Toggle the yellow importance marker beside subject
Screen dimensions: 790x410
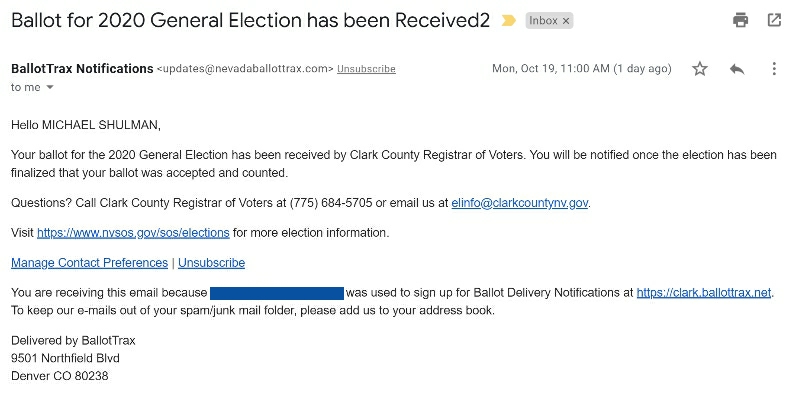click(x=508, y=21)
